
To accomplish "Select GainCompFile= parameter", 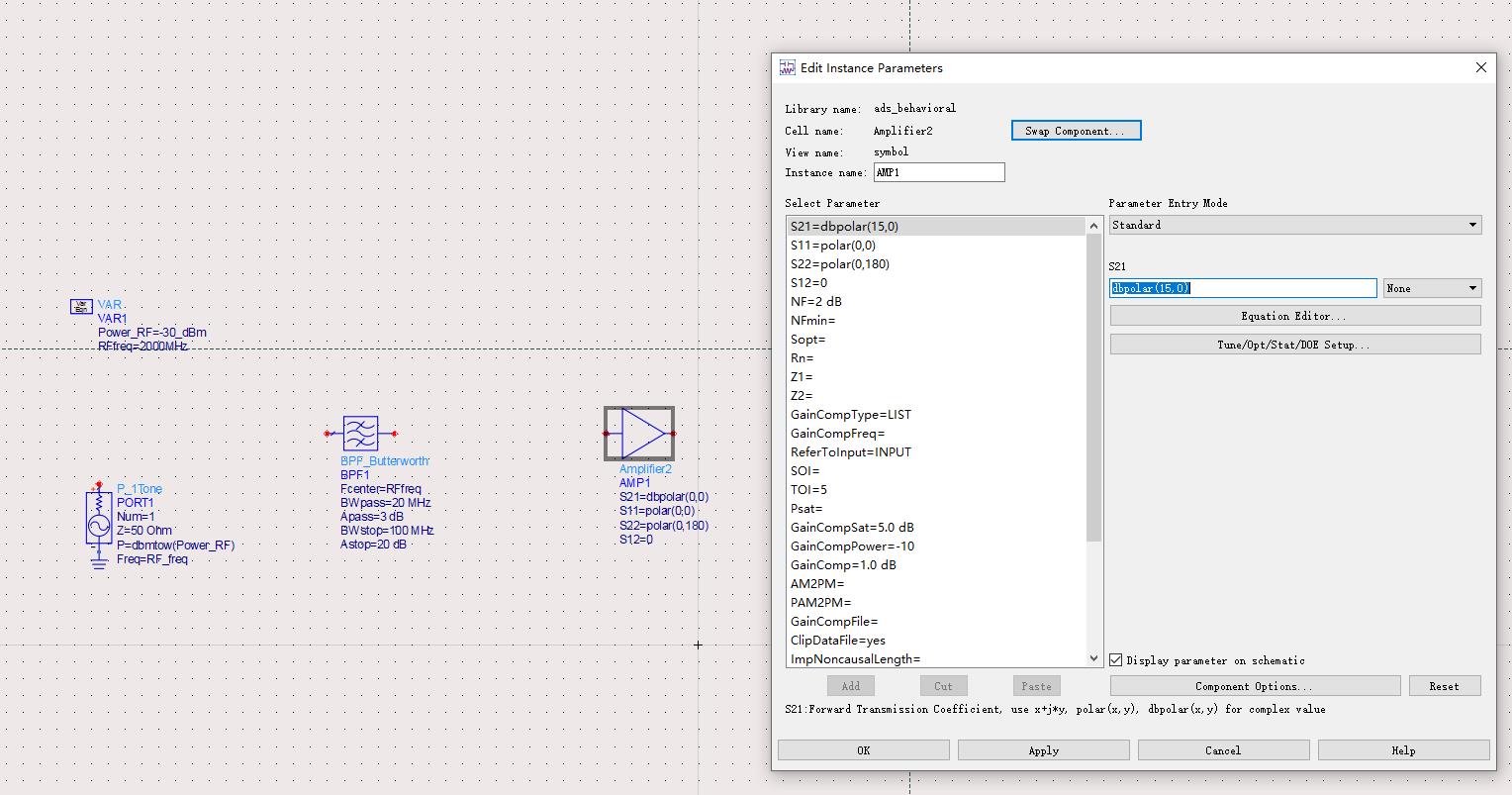I will [x=936, y=622].
